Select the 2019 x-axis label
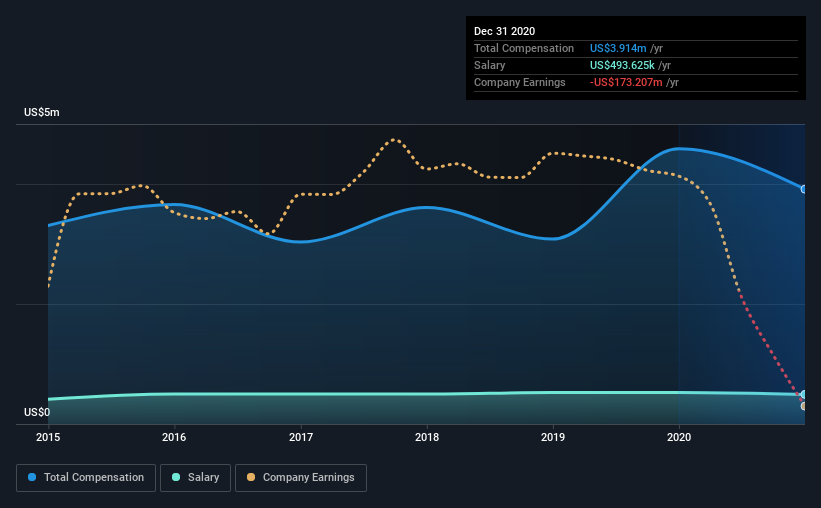The height and width of the screenshot is (508, 821). (553, 437)
